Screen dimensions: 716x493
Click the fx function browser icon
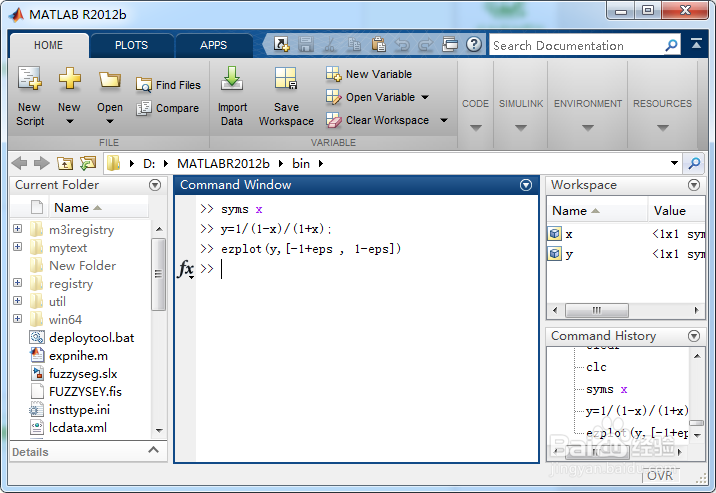186,269
